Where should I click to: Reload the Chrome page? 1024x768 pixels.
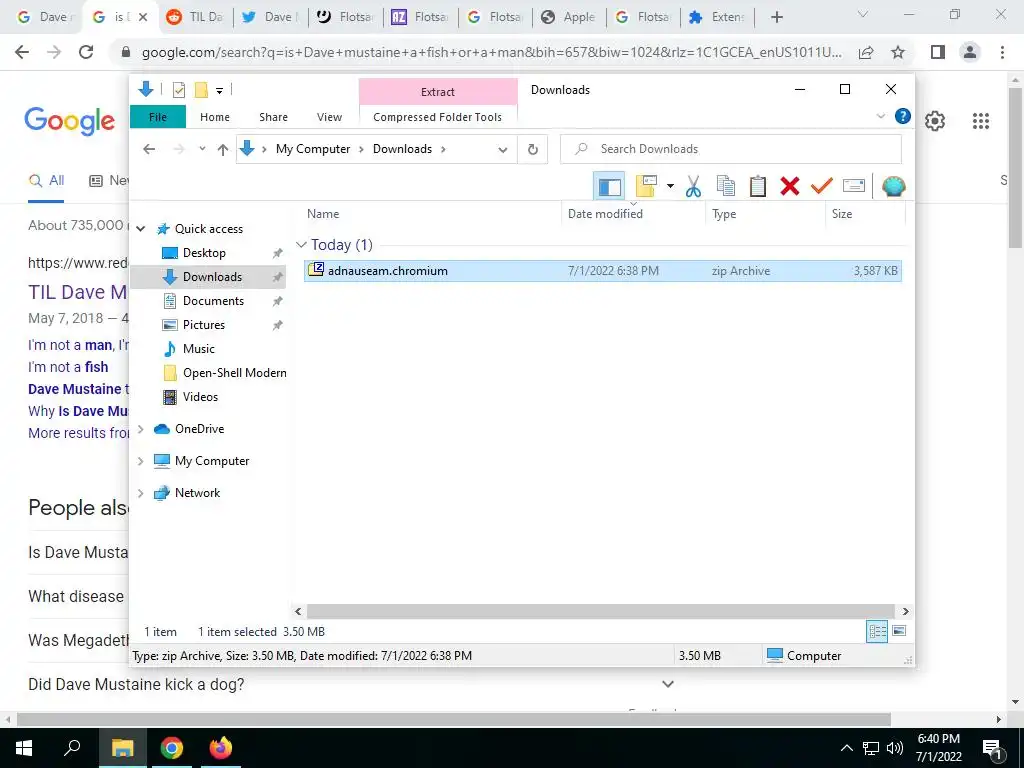coord(86,52)
